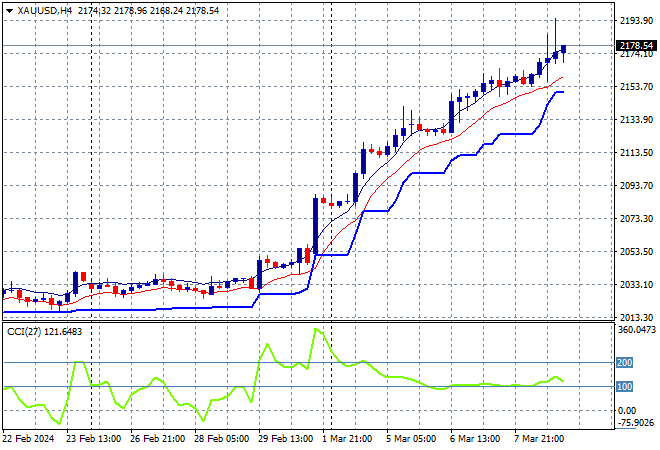
Task: Click the latest blue candle at right edge
Action: point(563,50)
